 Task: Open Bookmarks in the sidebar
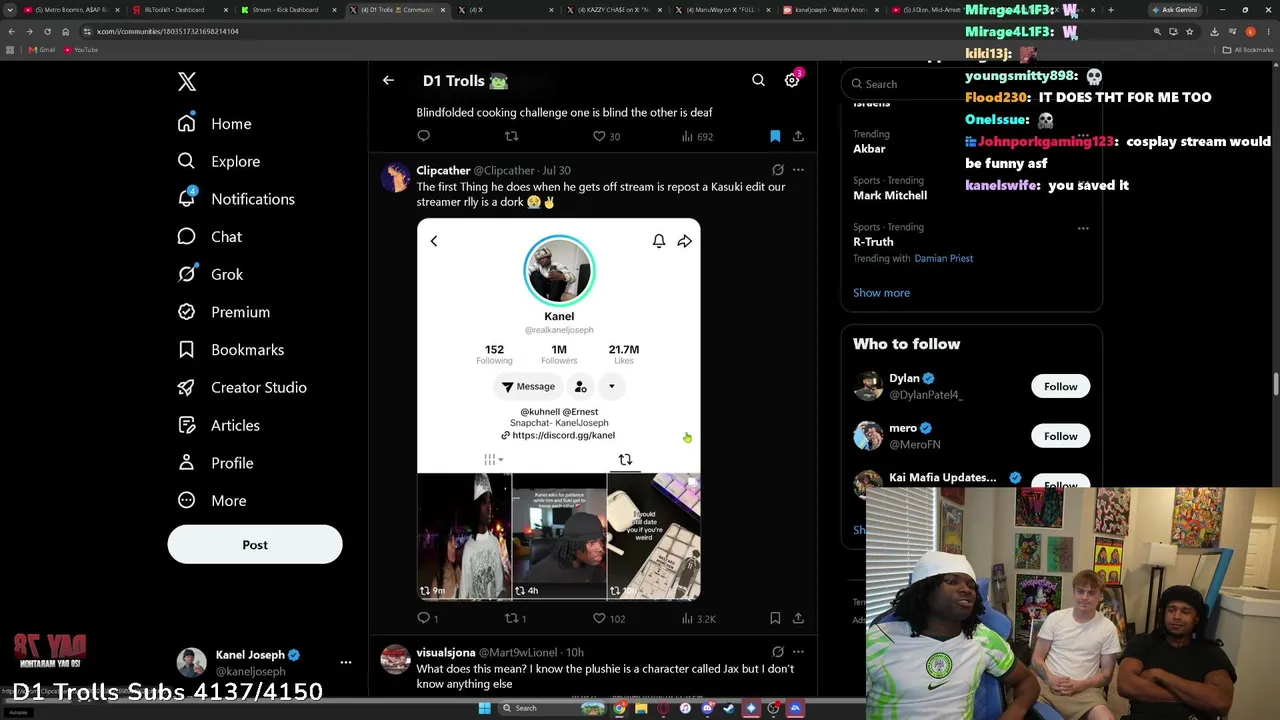[231, 350]
